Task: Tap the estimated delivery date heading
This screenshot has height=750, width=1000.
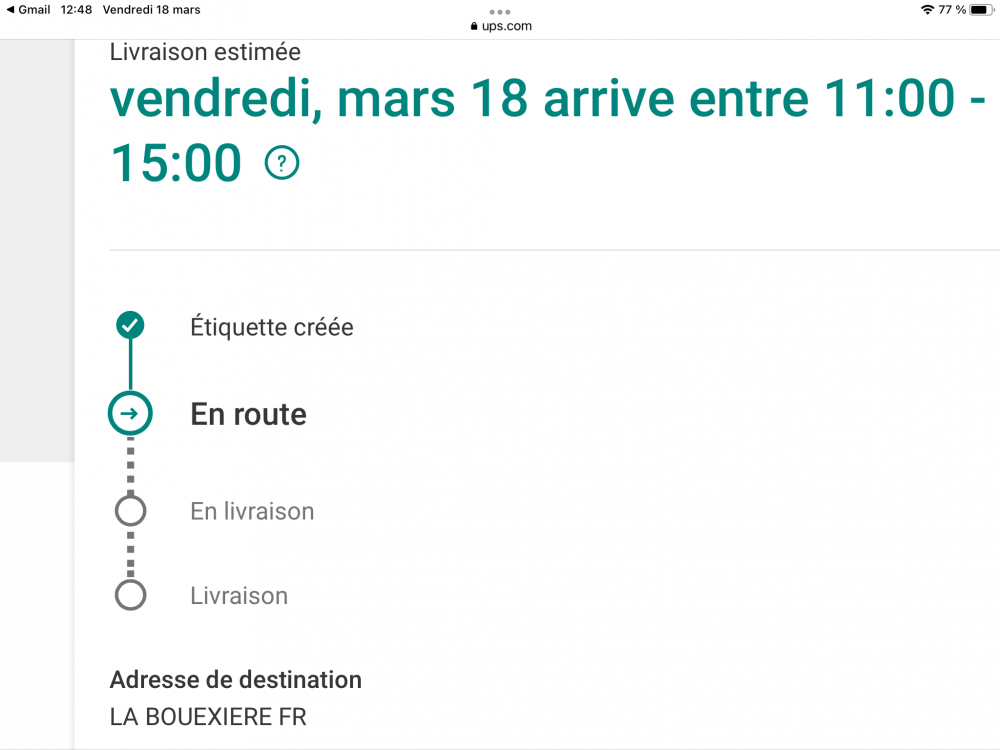Action: (x=547, y=131)
